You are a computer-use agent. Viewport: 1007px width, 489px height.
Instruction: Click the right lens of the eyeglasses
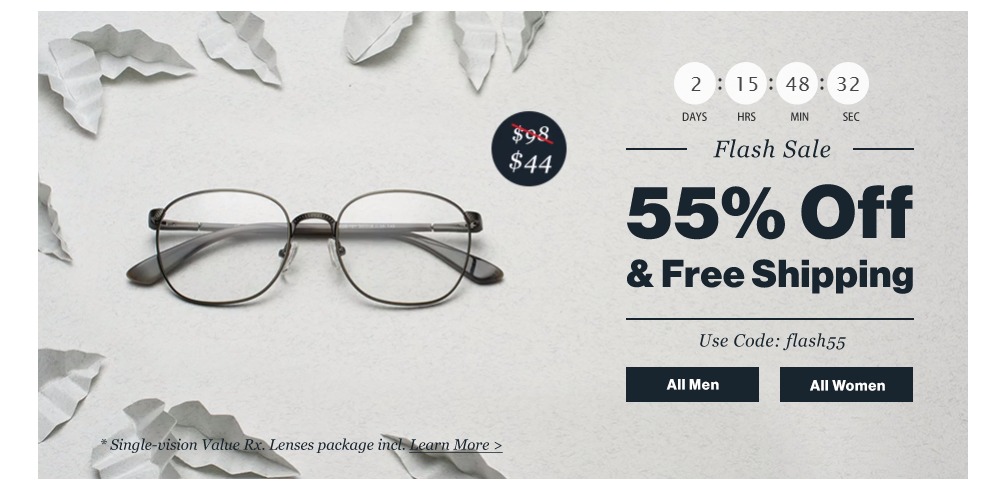pos(403,246)
